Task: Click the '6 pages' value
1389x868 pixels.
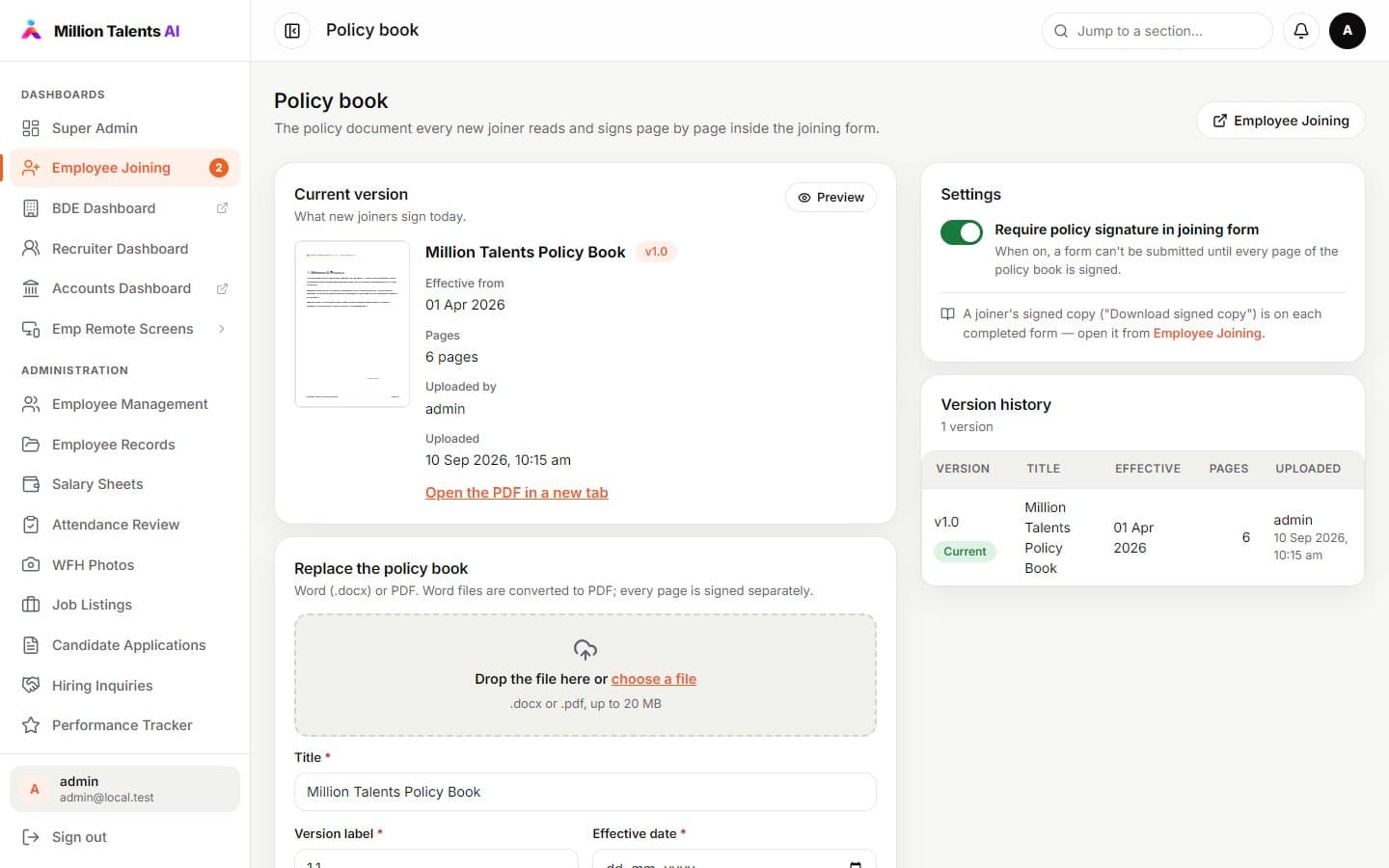Action: 451,357
